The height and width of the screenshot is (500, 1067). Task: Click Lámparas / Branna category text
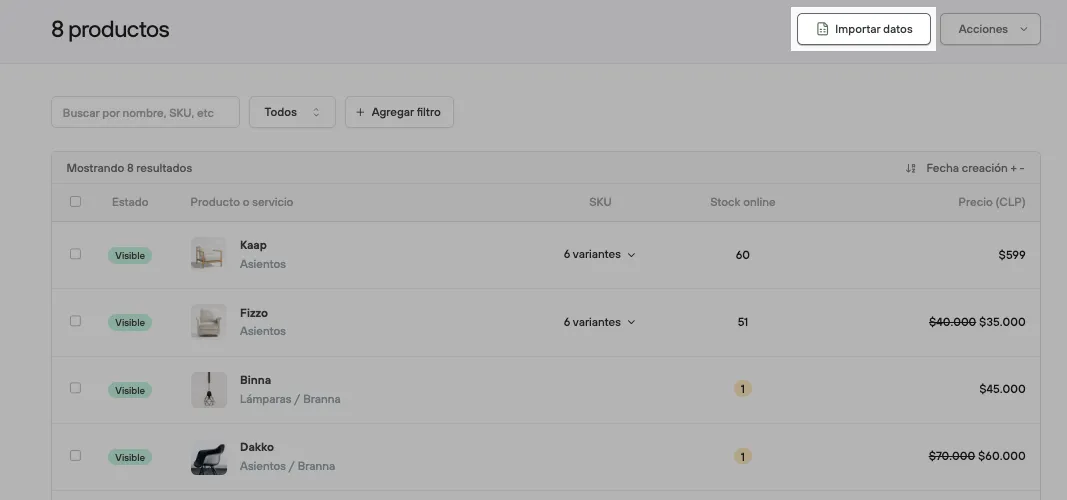[290, 399]
